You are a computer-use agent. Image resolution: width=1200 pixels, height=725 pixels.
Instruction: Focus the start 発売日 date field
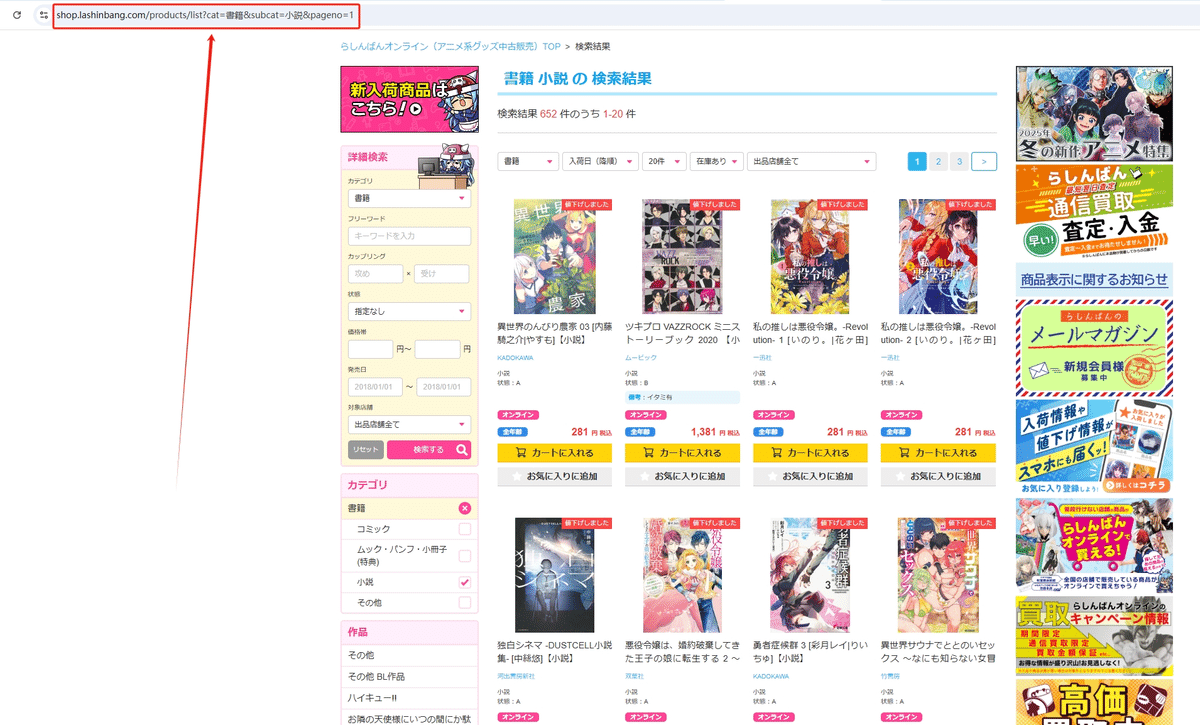click(375, 387)
